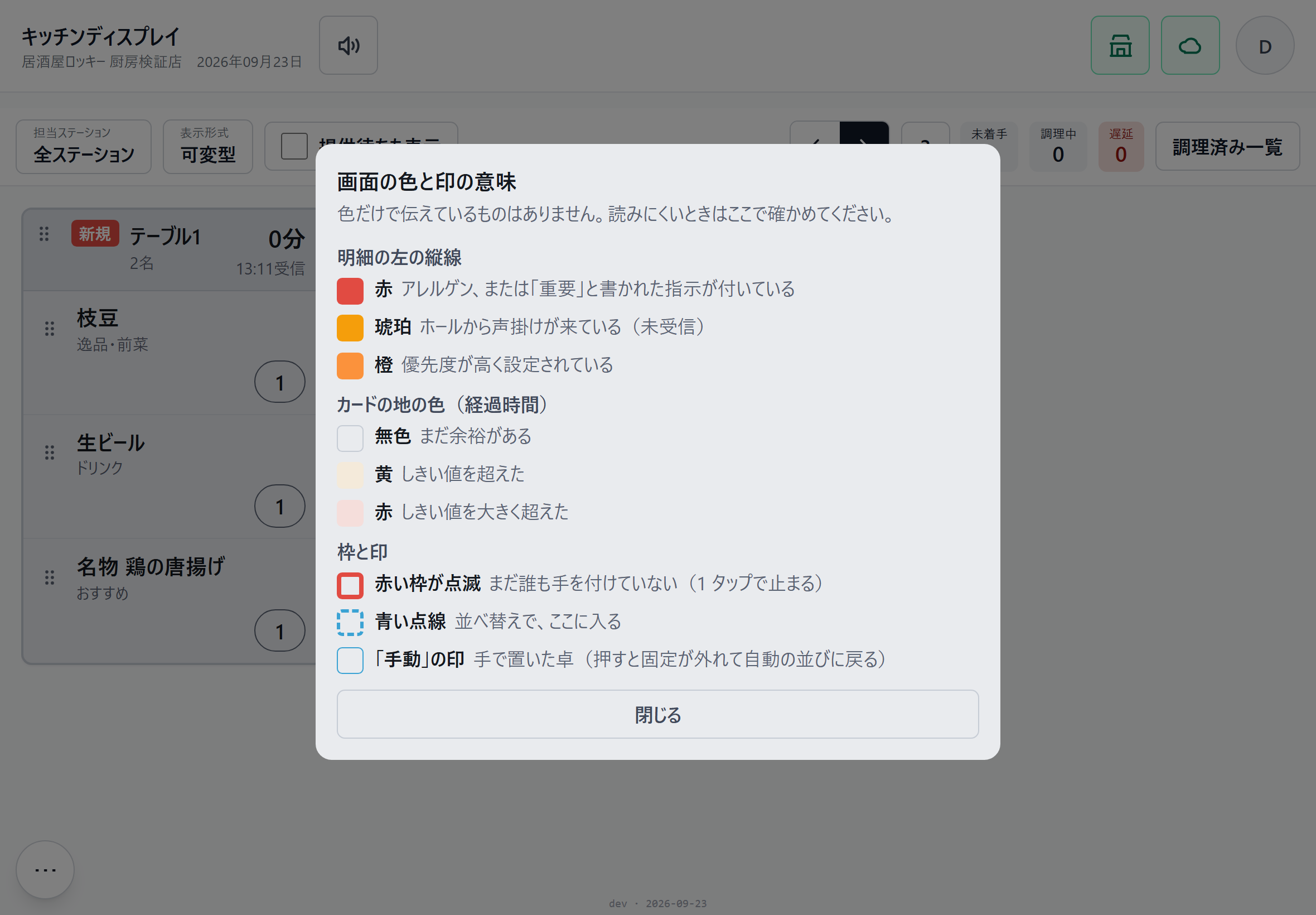1316x915 pixels.
Task: Click quantity circle for 枝豆
Action: click(x=279, y=382)
